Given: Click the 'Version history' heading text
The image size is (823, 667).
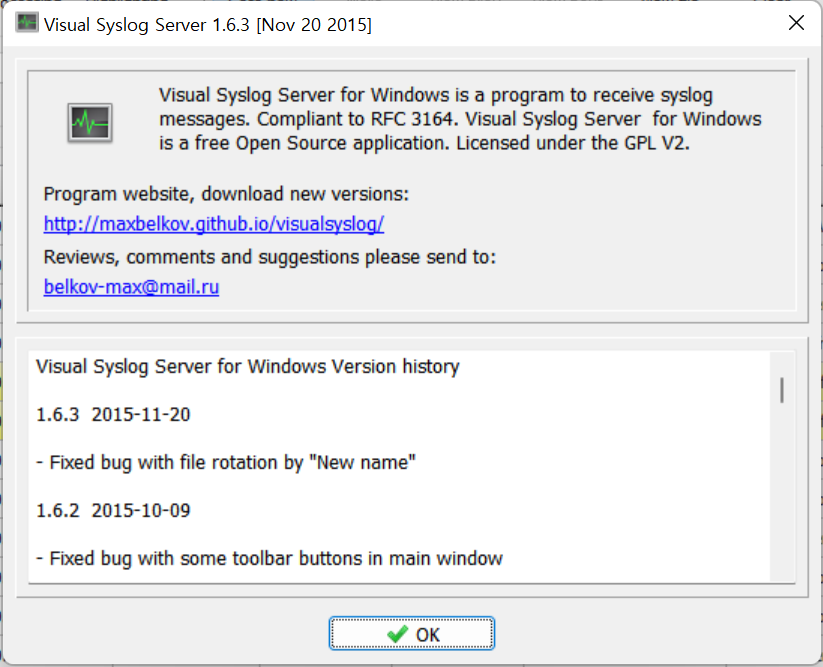Looking at the screenshot, I should click(247, 366).
